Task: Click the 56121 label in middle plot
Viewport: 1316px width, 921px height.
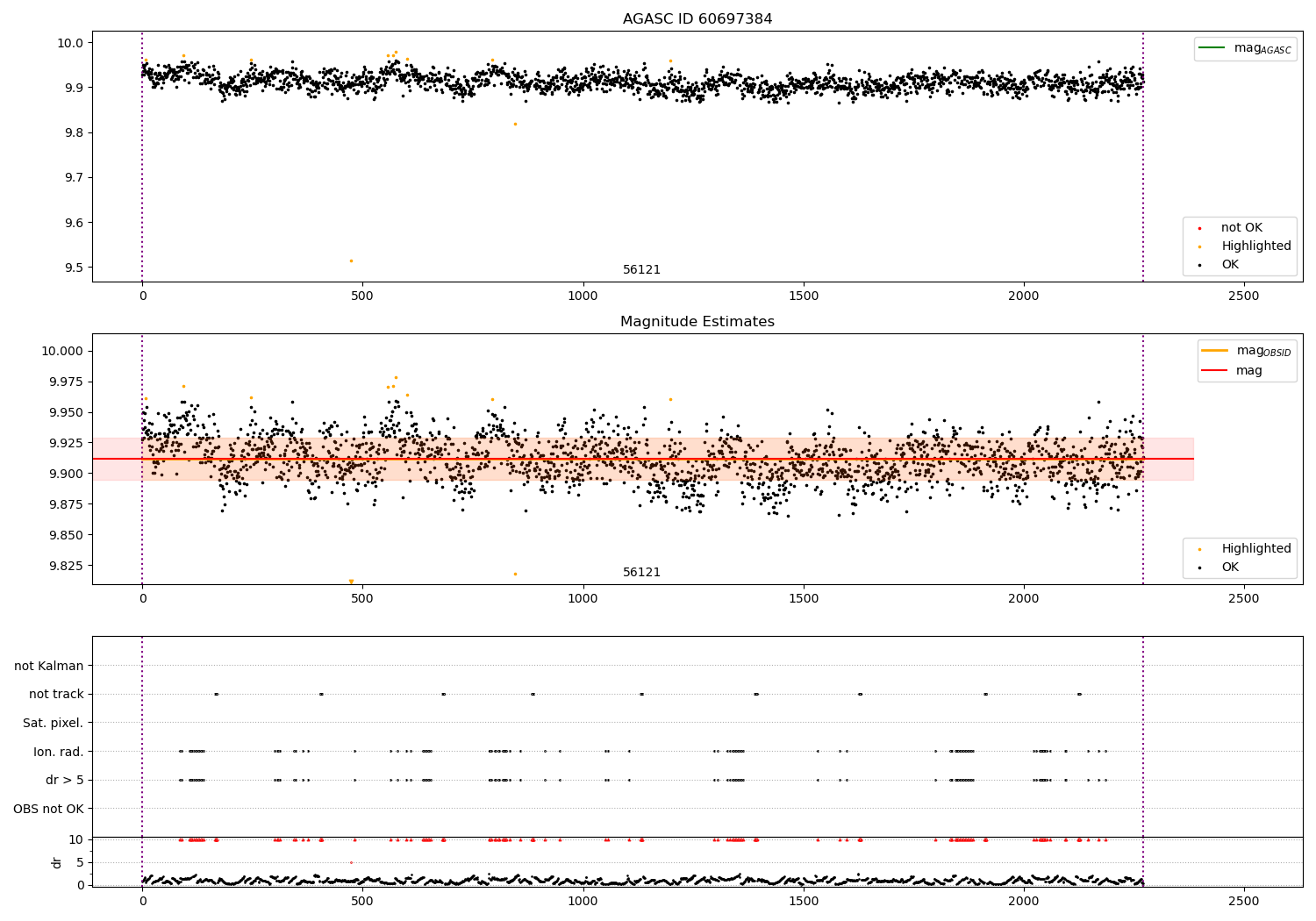Action: [x=641, y=573]
